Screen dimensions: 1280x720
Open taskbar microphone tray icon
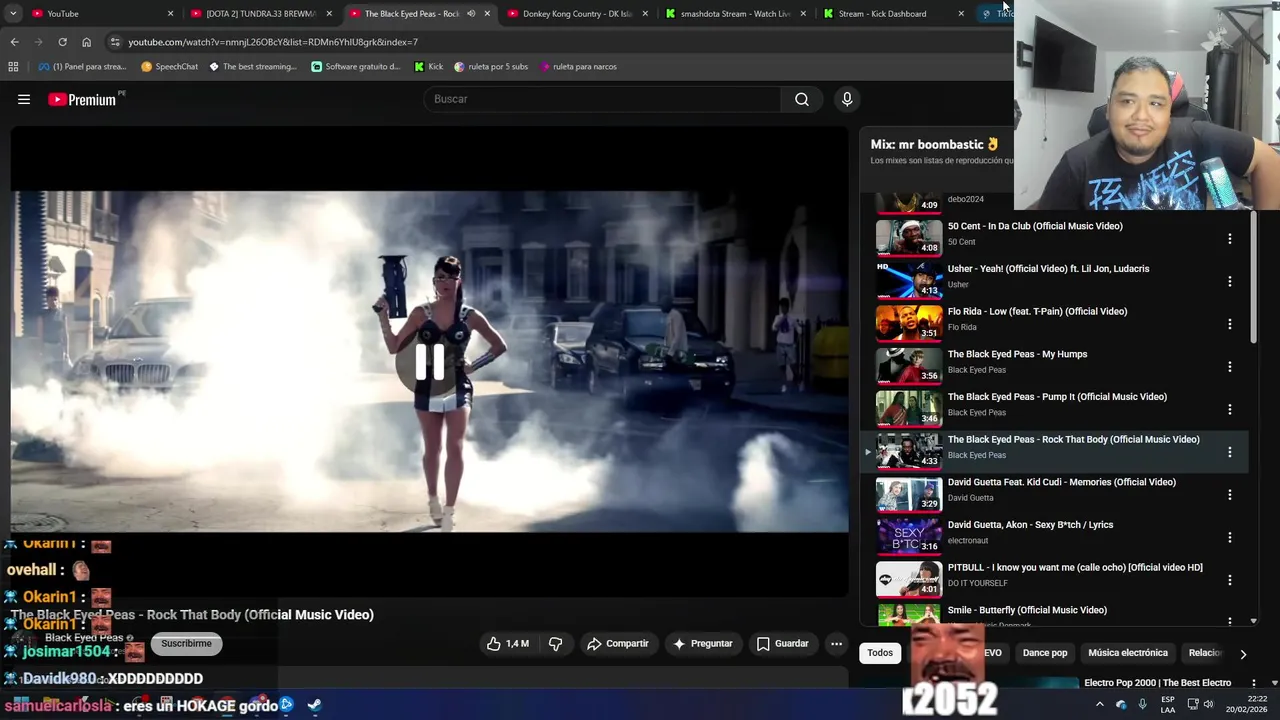coord(1143,705)
